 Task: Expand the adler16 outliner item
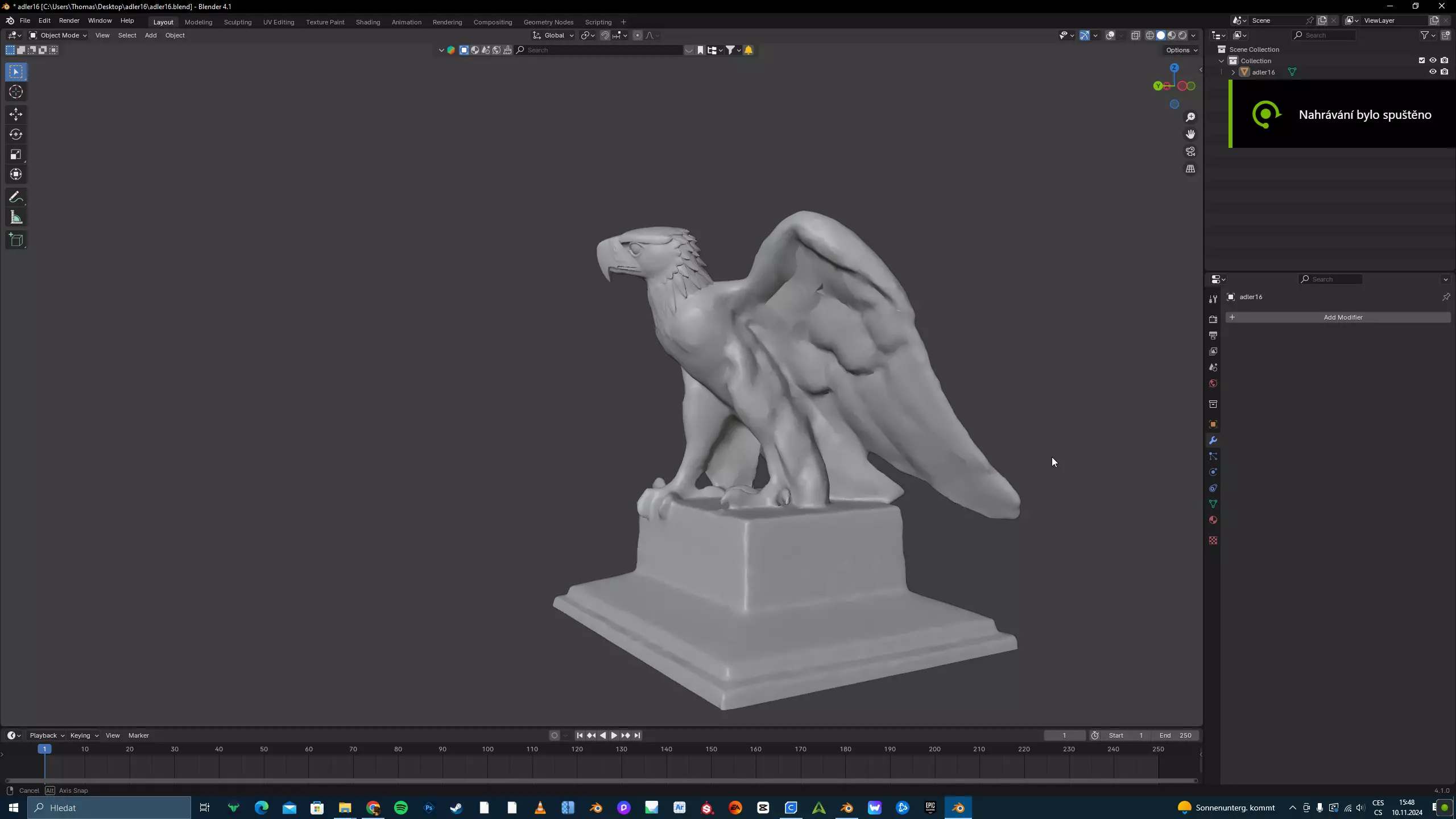1233,72
